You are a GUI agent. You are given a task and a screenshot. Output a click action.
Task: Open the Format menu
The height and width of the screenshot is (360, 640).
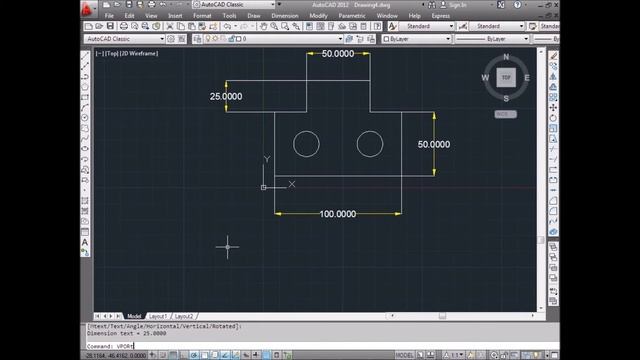[x=202, y=16]
